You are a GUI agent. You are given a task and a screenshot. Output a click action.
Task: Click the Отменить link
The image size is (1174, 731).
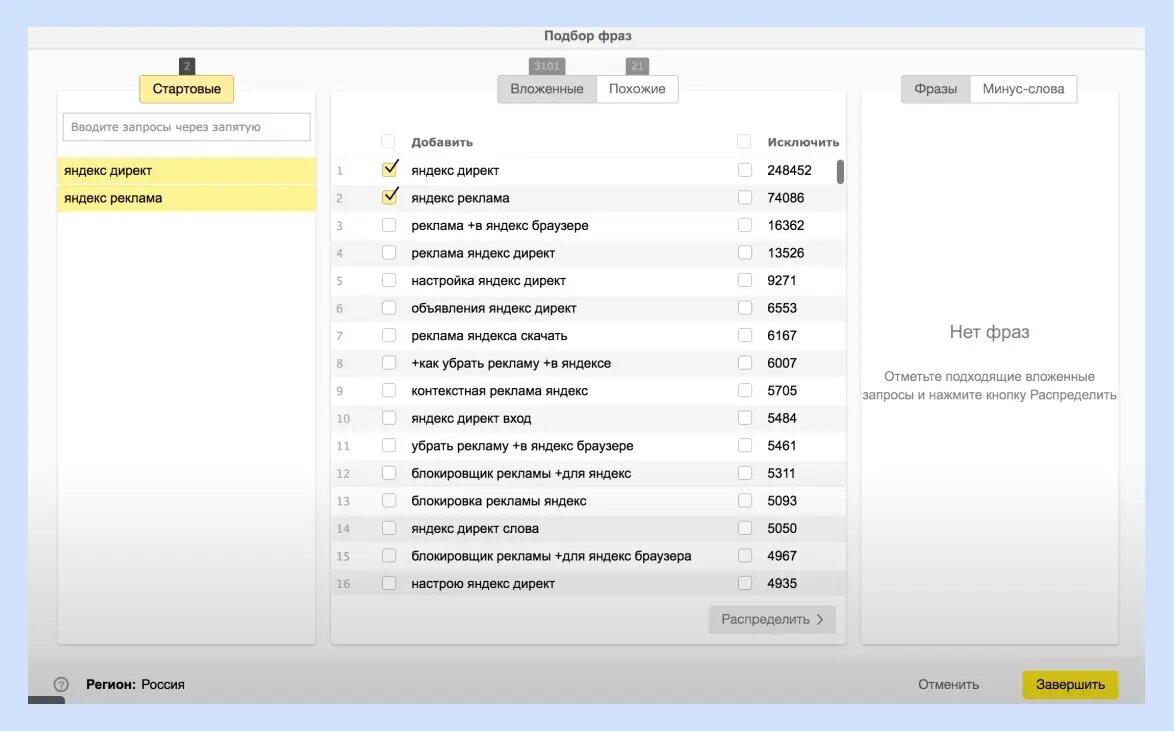coord(949,685)
